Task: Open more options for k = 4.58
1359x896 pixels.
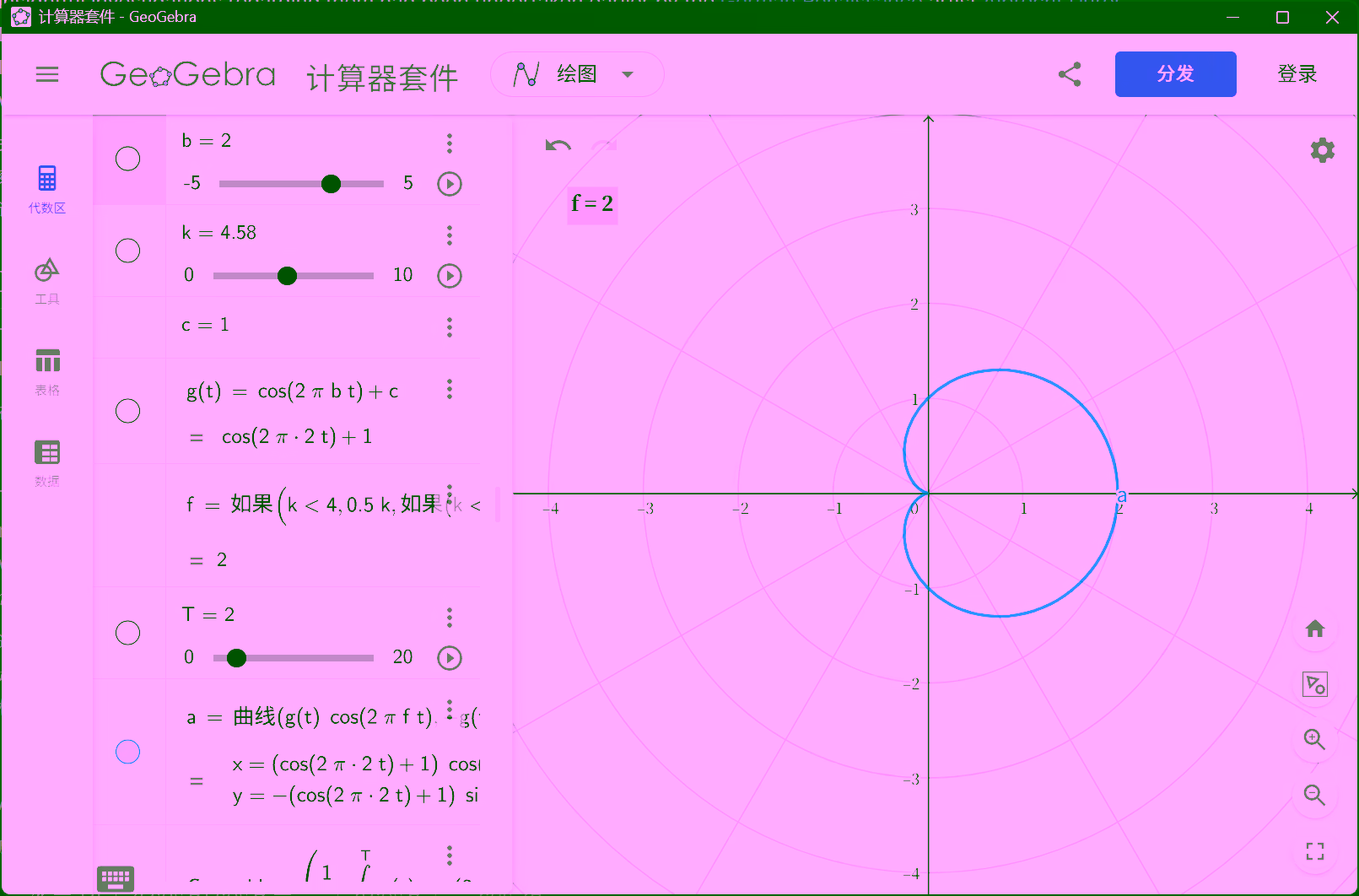Action: pyautogui.click(x=450, y=235)
